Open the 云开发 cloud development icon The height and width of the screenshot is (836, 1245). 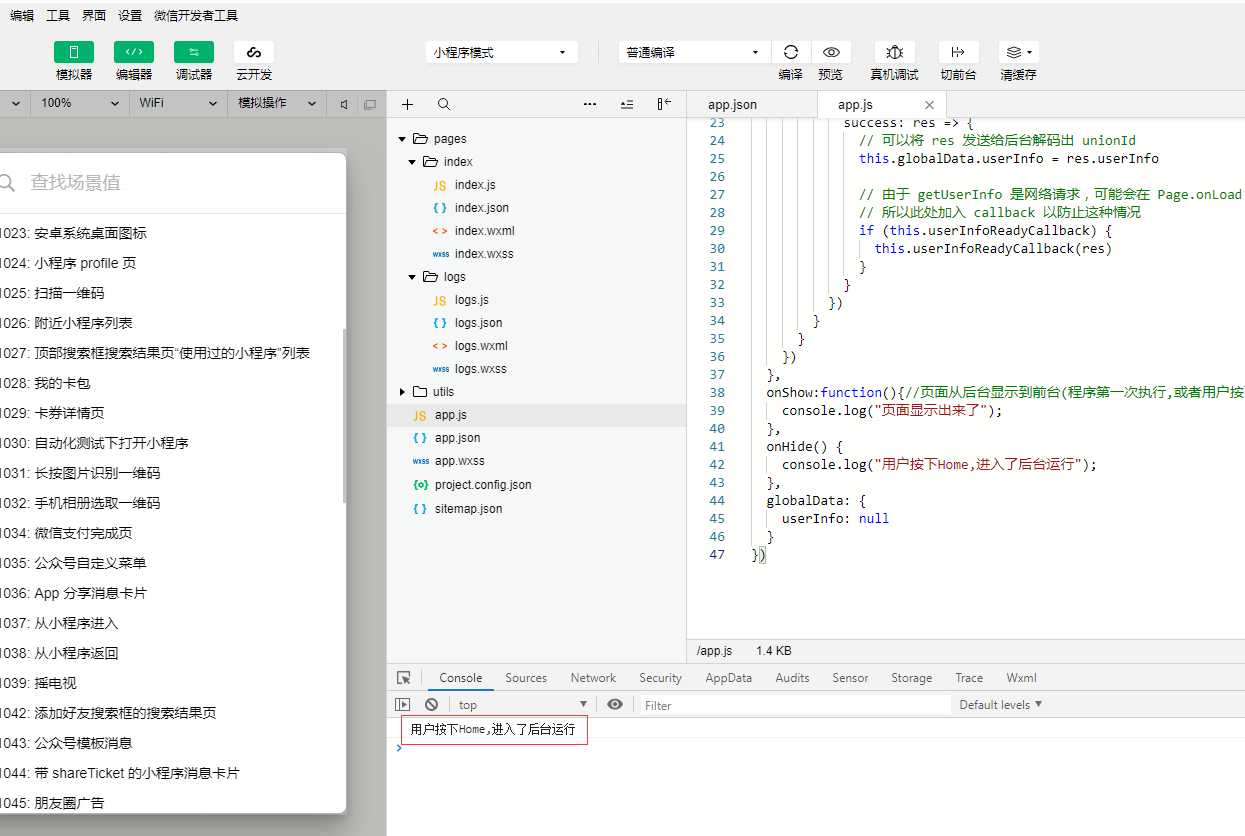(x=254, y=52)
